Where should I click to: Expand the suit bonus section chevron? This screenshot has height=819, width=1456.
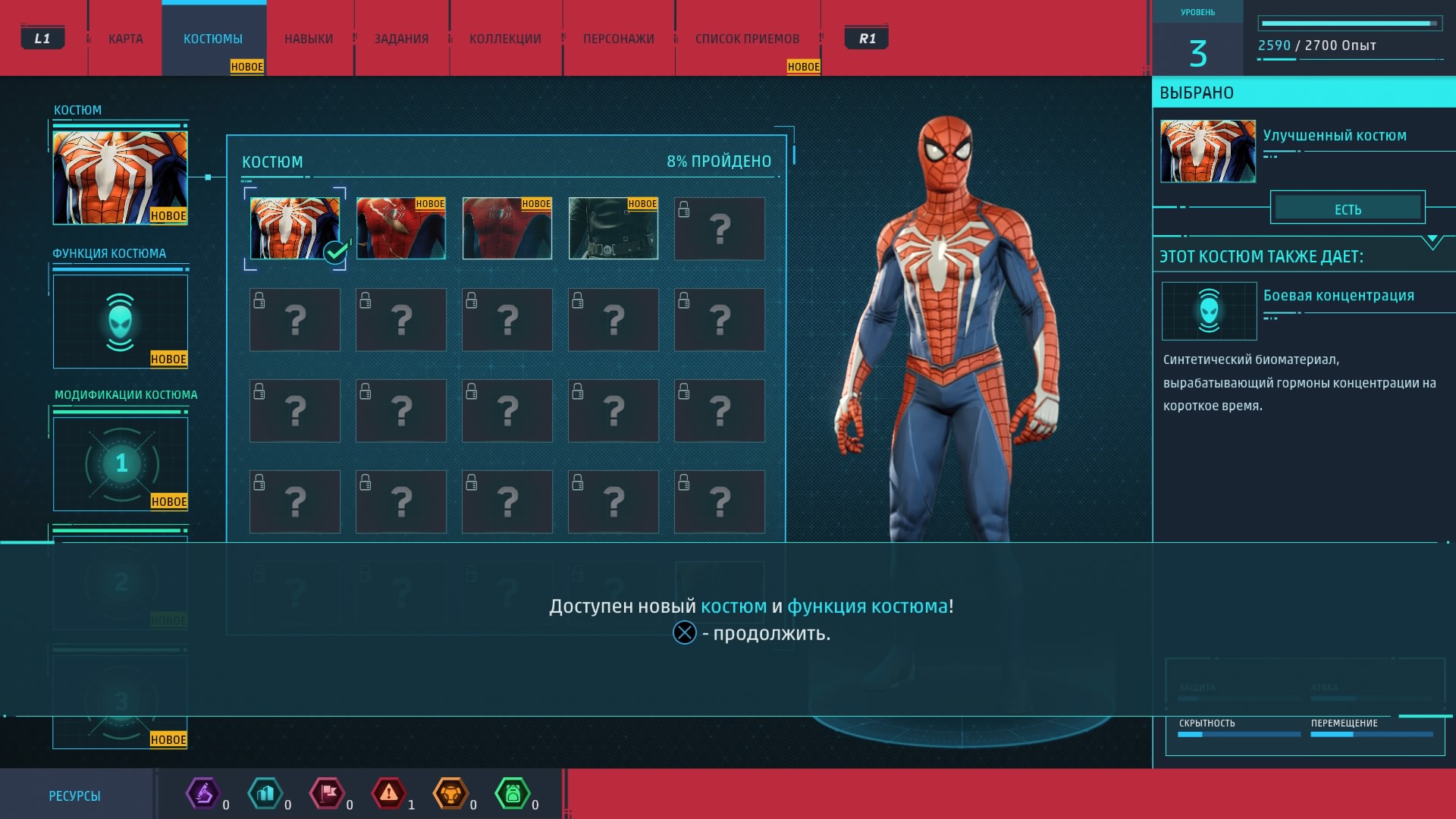click(1432, 242)
